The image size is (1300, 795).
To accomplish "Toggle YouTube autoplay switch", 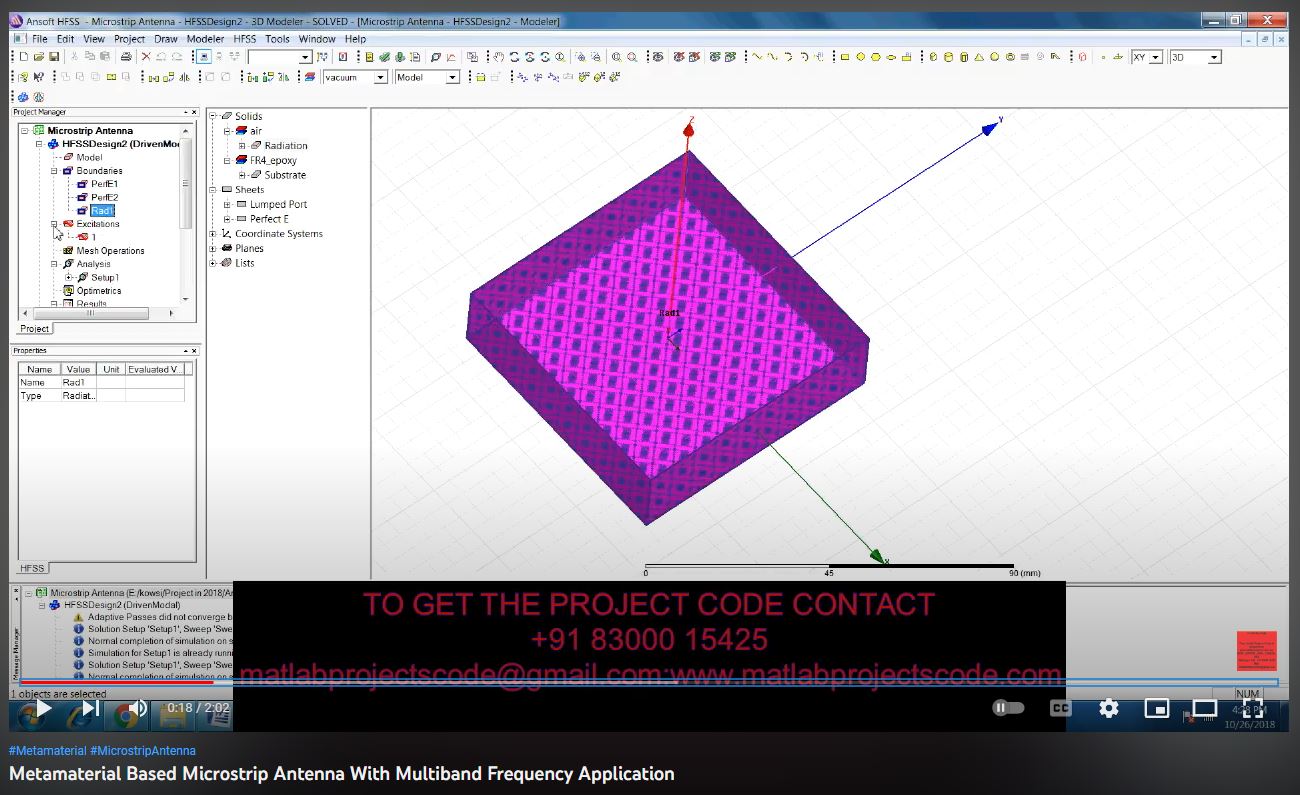I will coord(1008,708).
